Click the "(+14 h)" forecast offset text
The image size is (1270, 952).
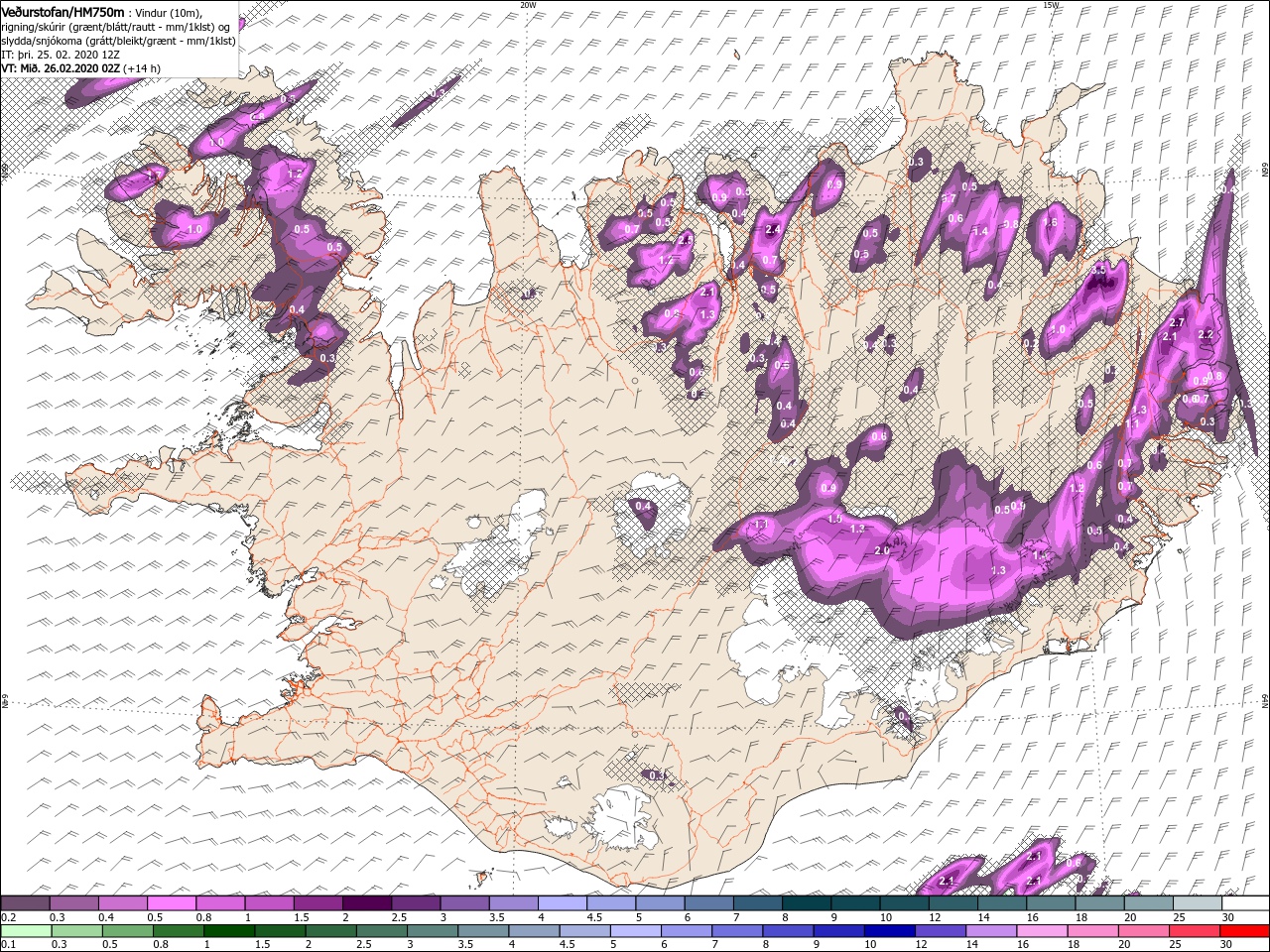(143, 68)
